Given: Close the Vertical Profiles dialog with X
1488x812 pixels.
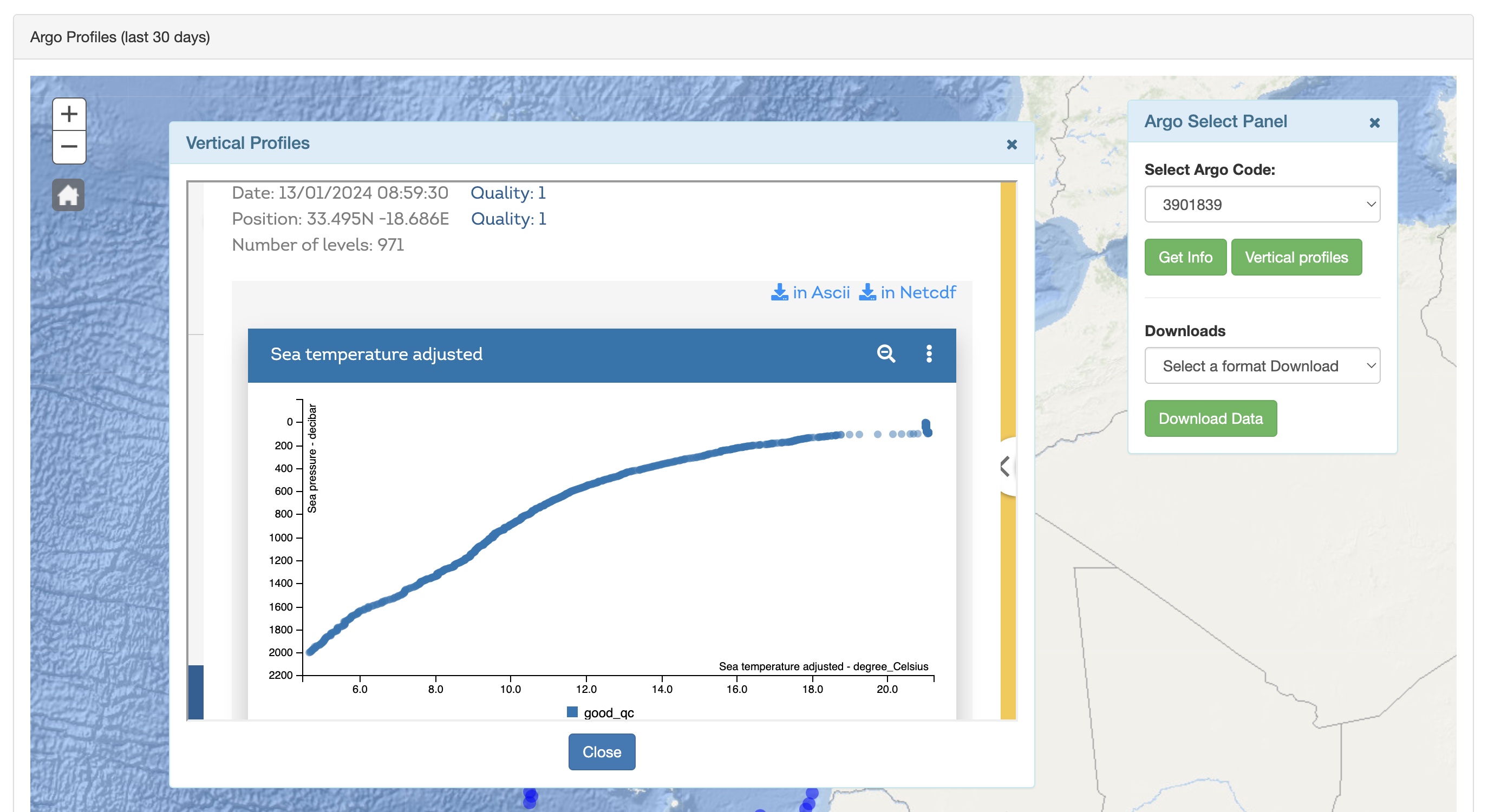Looking at the screenshot, I should click(1011, 145).
